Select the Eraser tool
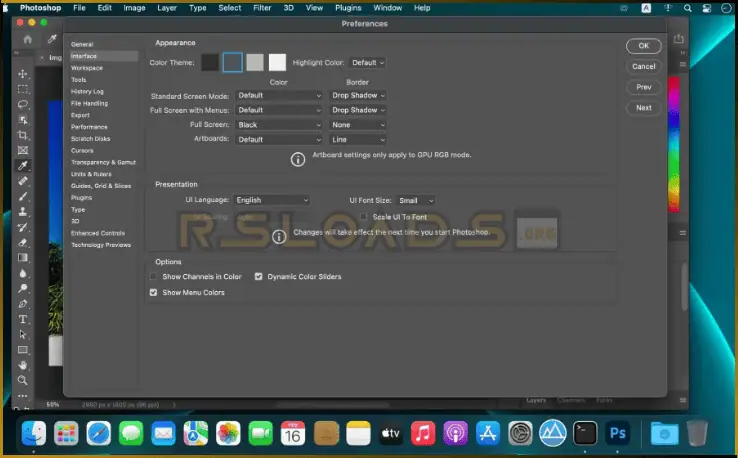738x458 pixels. tap(23, 242)
